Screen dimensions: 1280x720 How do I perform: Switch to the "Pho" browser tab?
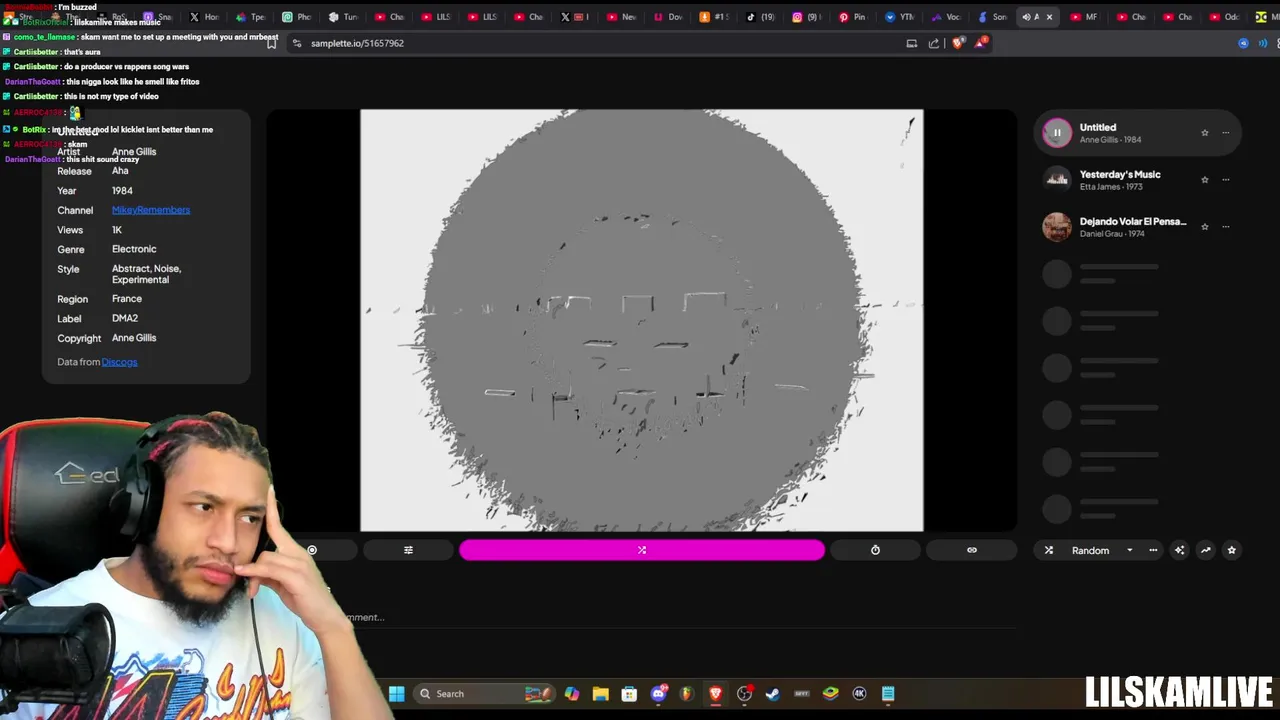(x=297, y=17)
